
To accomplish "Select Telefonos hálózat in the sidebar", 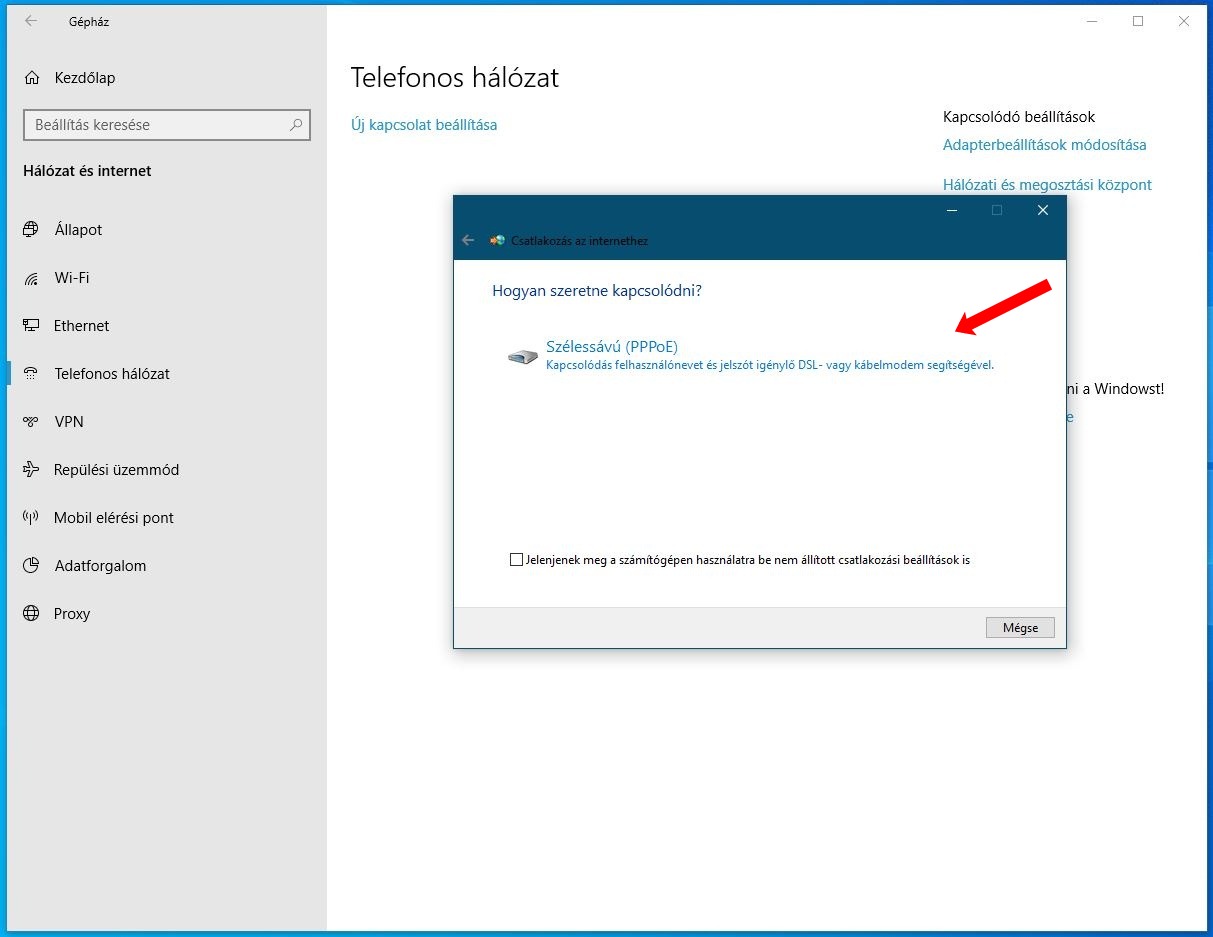I will (112, 374).
